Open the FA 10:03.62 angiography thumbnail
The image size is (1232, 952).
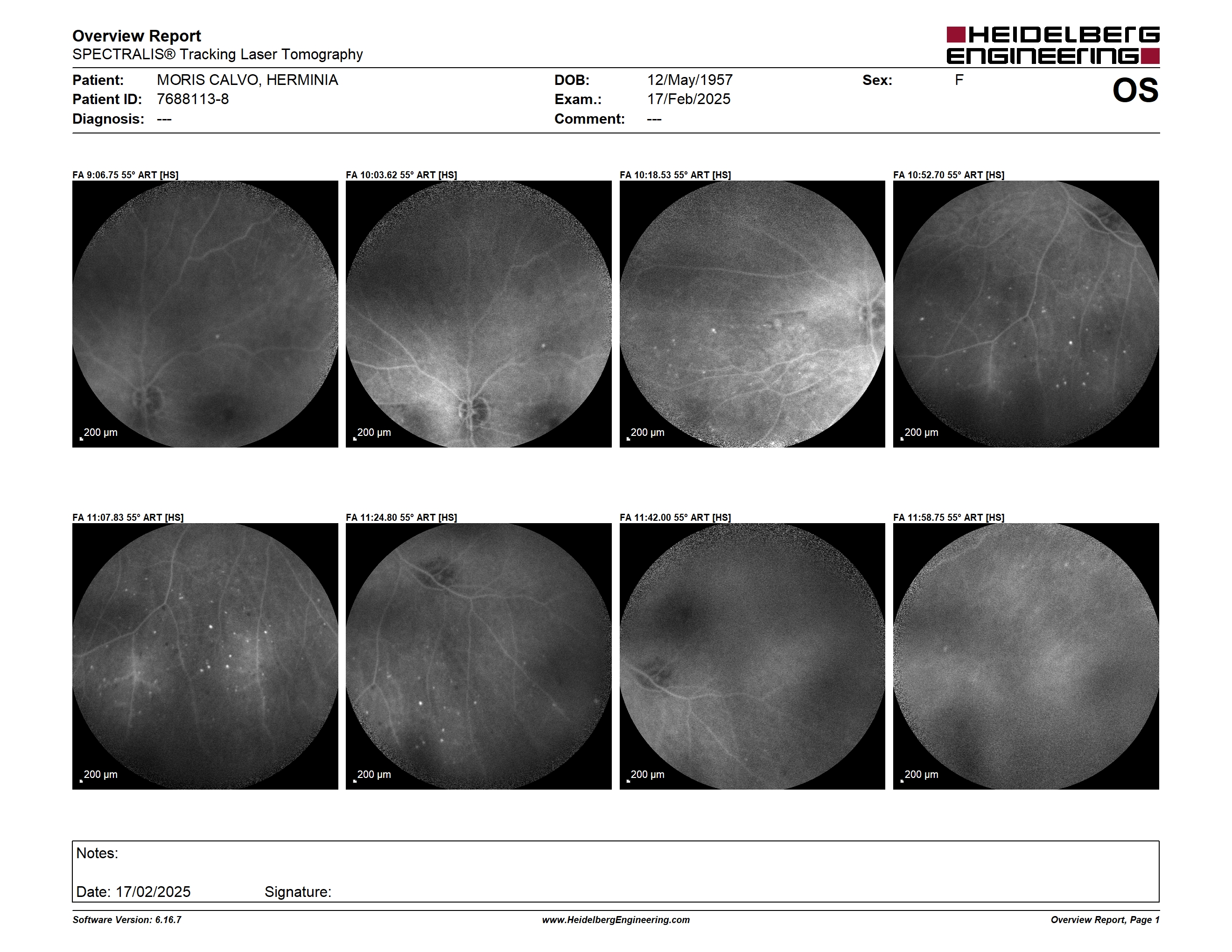click(x=478, y=314)
